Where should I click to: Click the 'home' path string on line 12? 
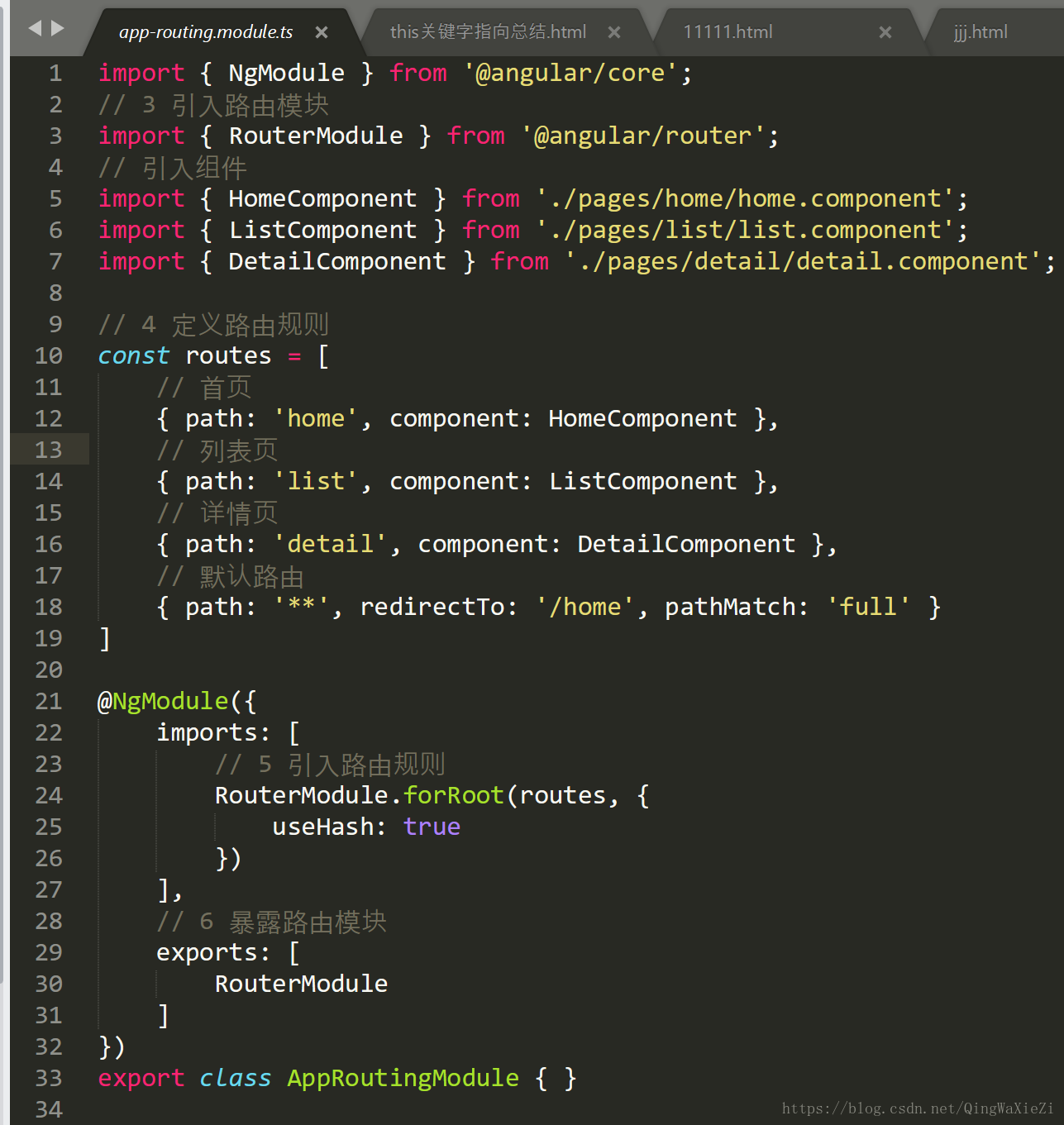coord(315,418)
